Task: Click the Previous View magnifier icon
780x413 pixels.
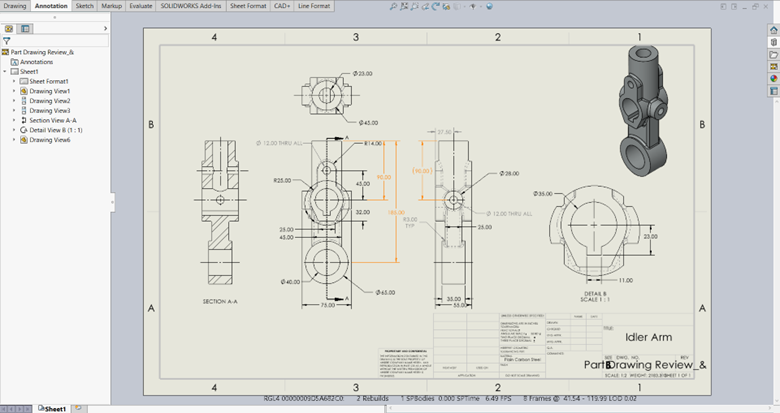Action: [x=414, y=6]
